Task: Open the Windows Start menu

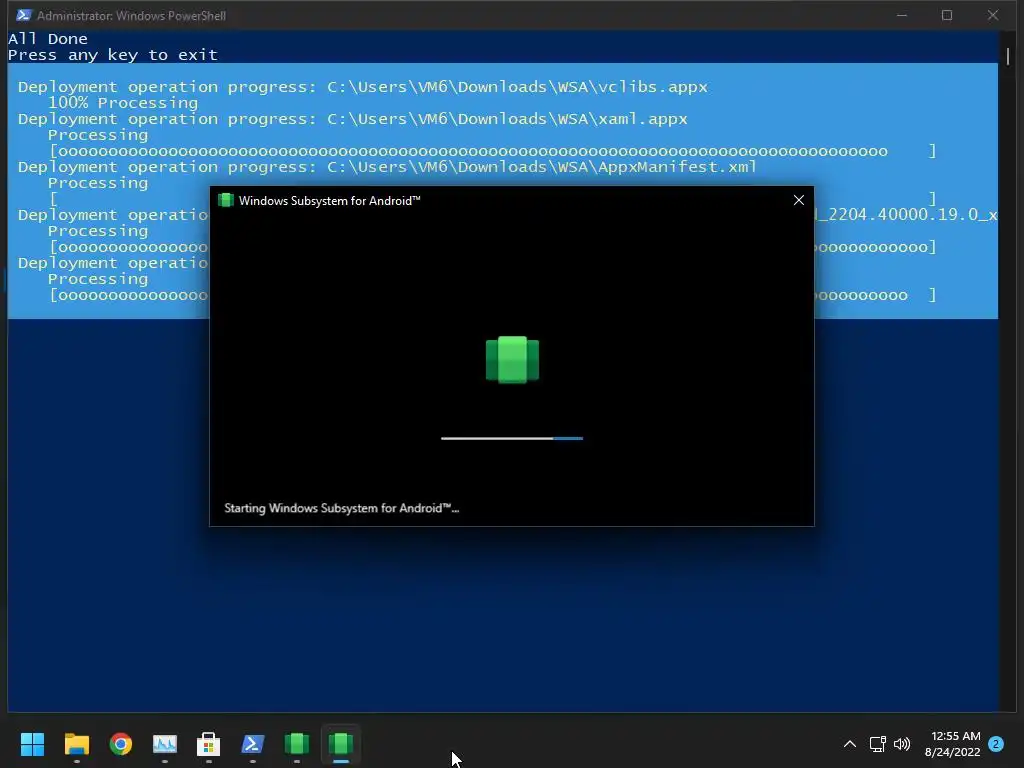Action: pos(32,743)
